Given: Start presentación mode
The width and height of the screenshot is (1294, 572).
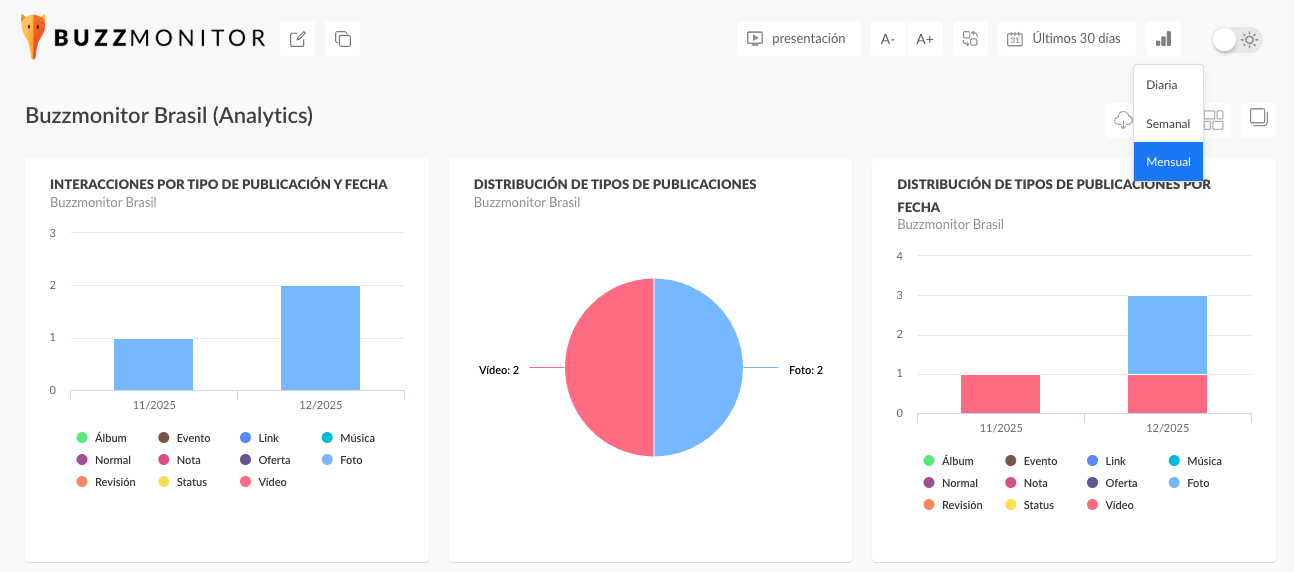Looking at the screenshot, I should point(798,39).
